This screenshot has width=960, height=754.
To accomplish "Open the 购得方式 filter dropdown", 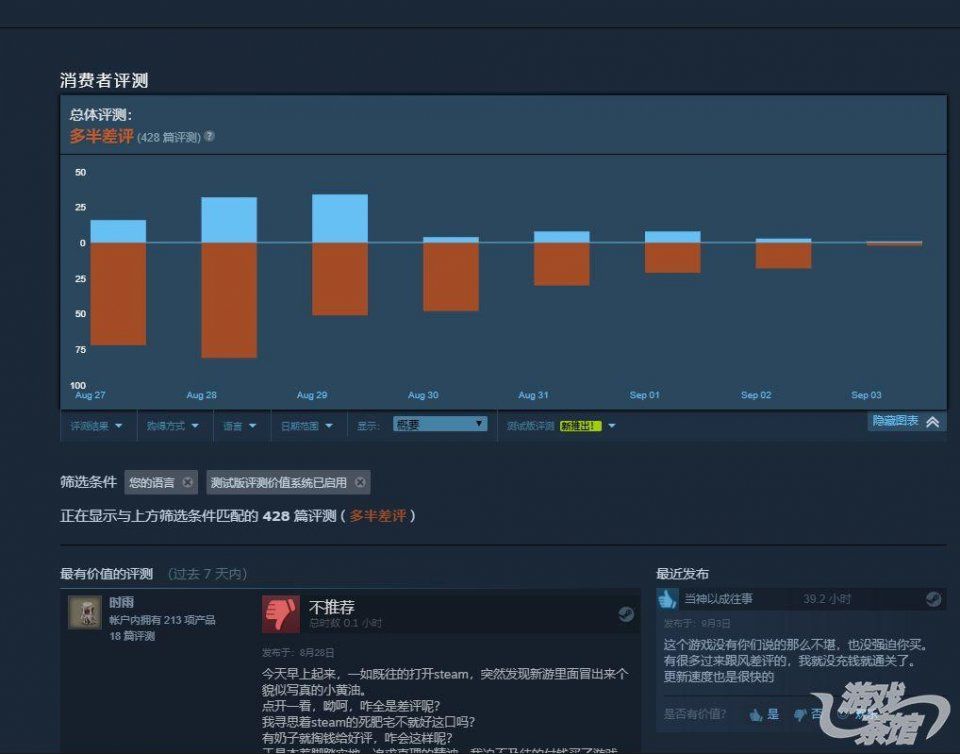I will [x=173, y=426].
